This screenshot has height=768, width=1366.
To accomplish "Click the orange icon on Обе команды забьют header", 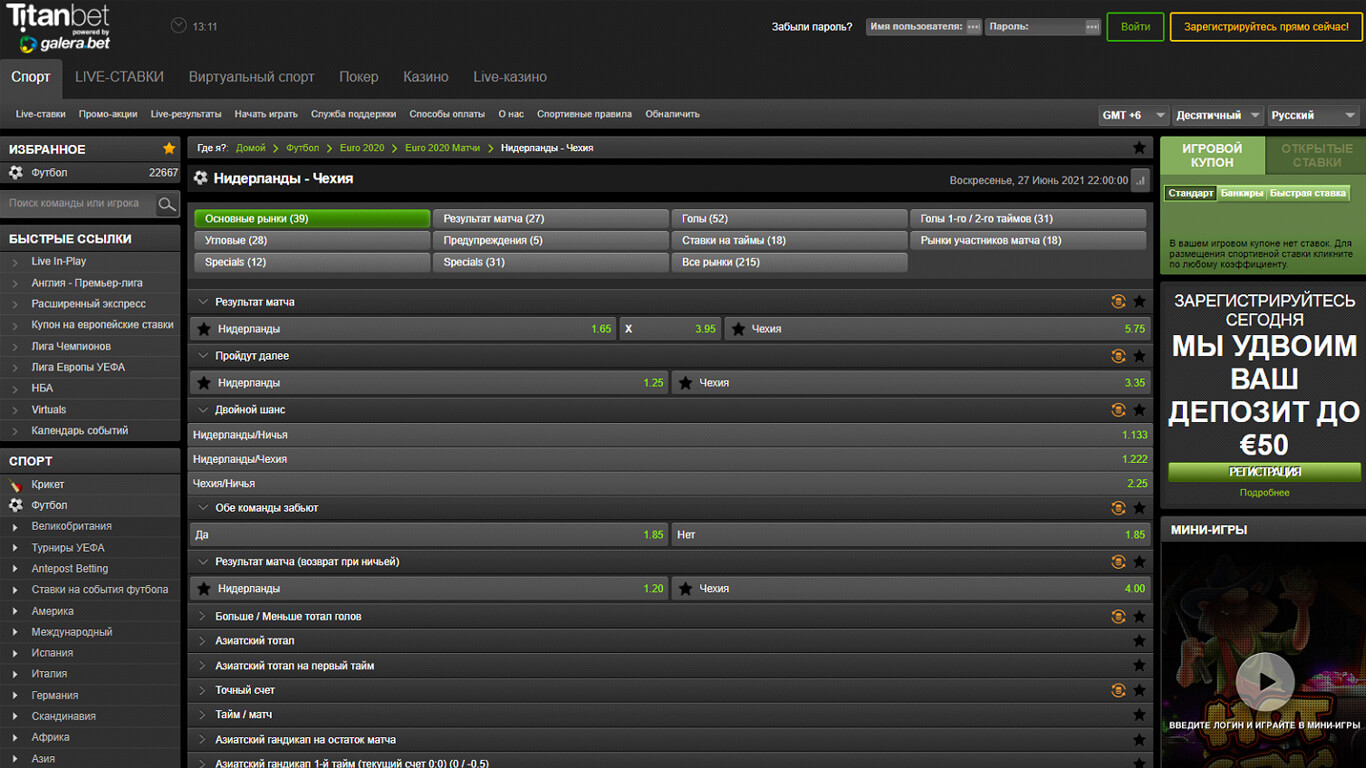I will (x=1118, y=508).
